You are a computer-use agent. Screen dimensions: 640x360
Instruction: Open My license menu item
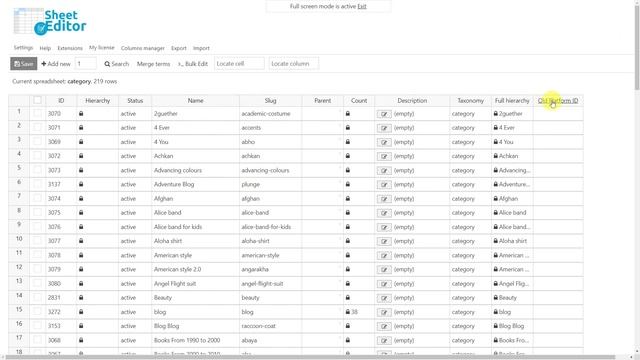(x=102, y=48)
